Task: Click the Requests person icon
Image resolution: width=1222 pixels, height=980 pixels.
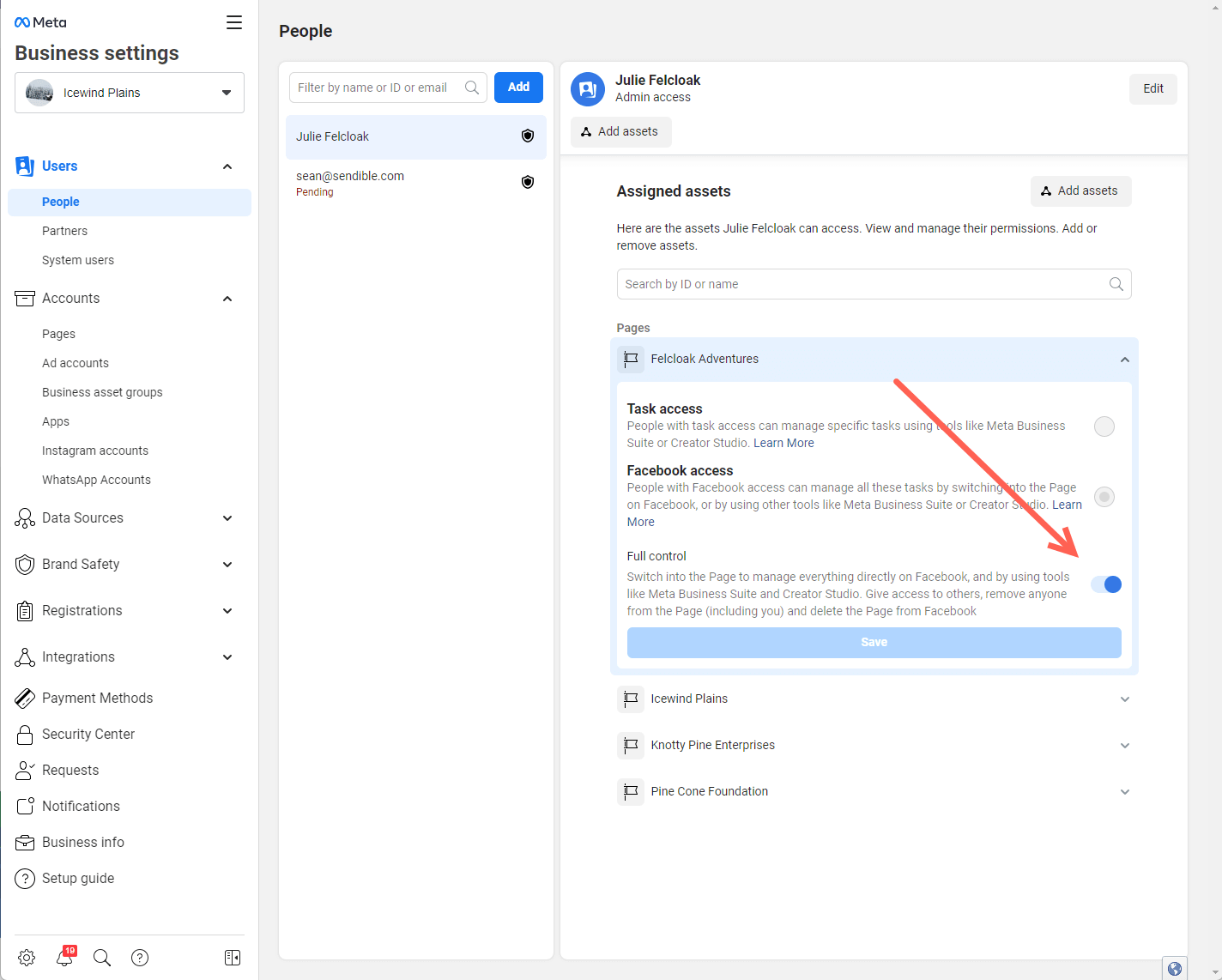Action: pos(25,771)
